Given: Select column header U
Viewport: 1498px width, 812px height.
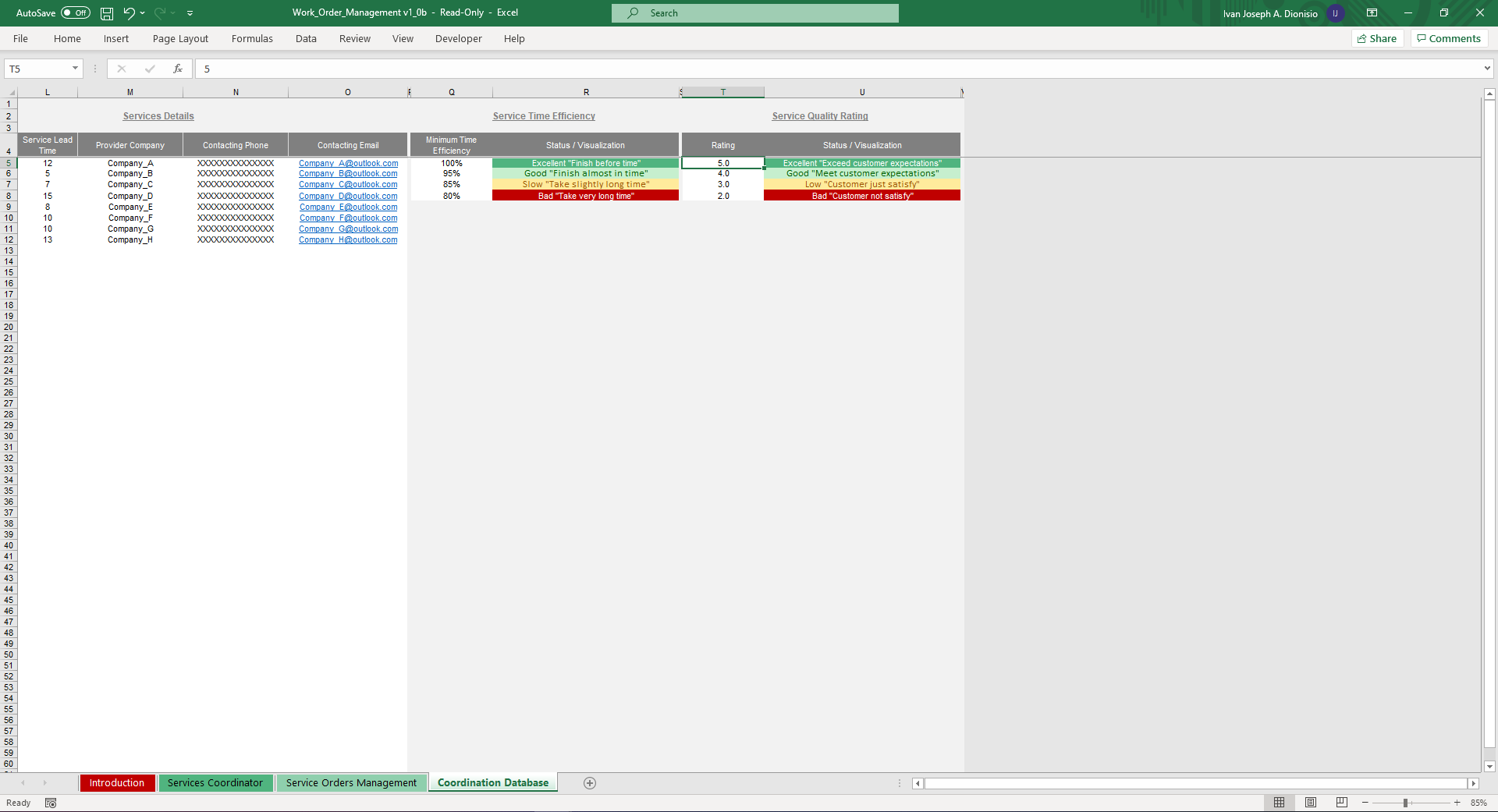Looking at the screenshot, I should pyautogui.click(x=862, y=92).
